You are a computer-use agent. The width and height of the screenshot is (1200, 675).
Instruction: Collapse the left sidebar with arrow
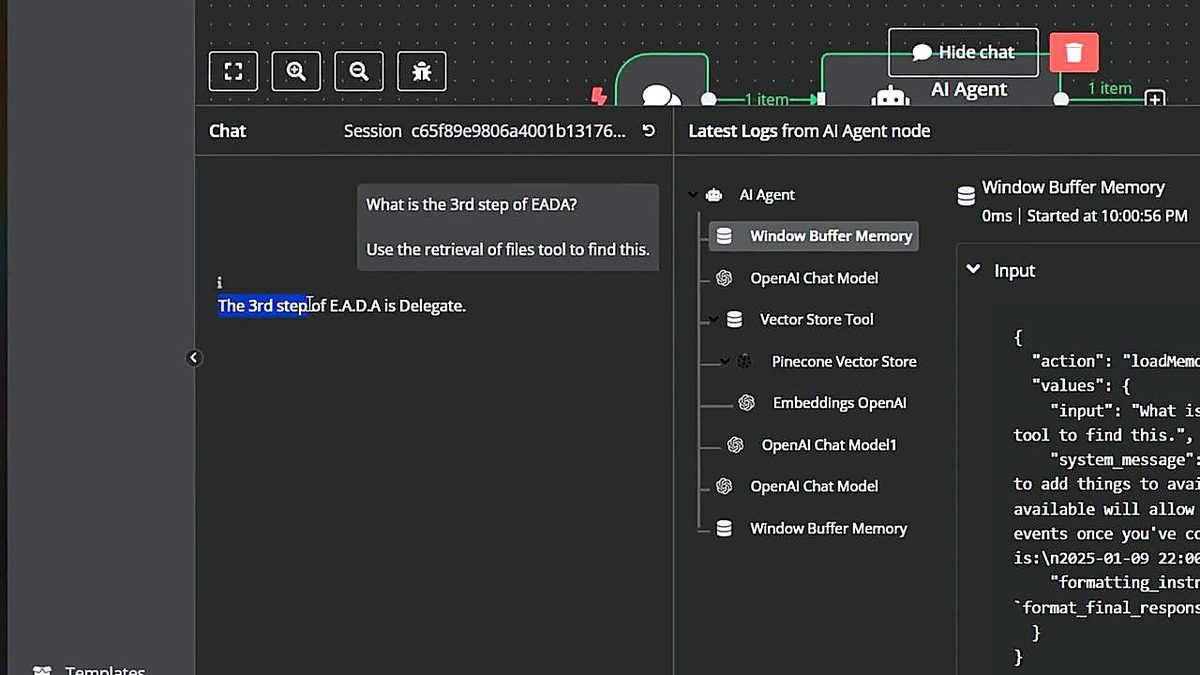tap(194, 358)
